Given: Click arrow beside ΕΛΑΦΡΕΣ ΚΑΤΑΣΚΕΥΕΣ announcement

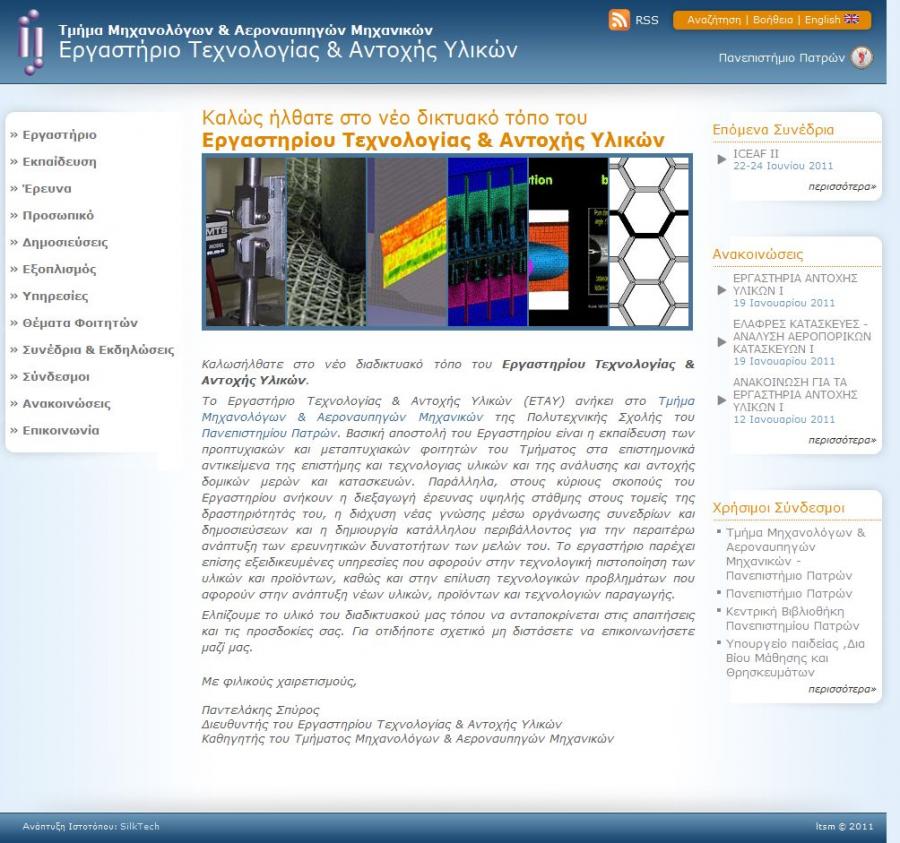Looking at the screenshot, I should point(722,342).
